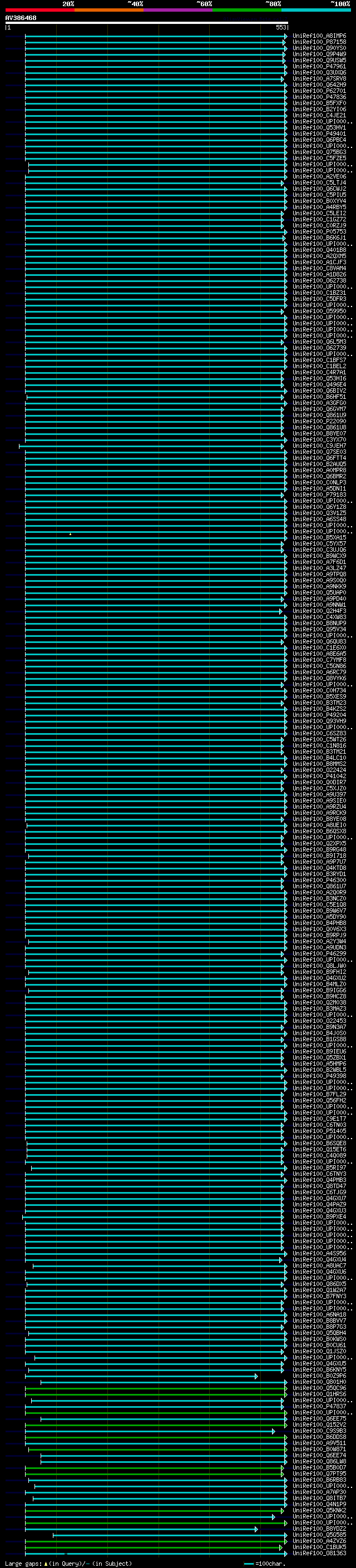This screenshot has height=1568, width=356.
Task: Select hit UniRef100_P46299
Action: (319, 954)
